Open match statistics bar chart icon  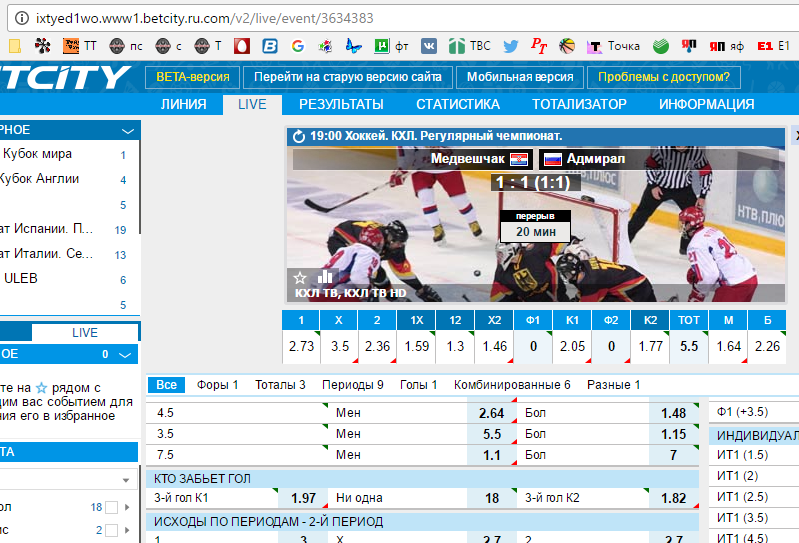pyautogui.click(x=325, y=276)
